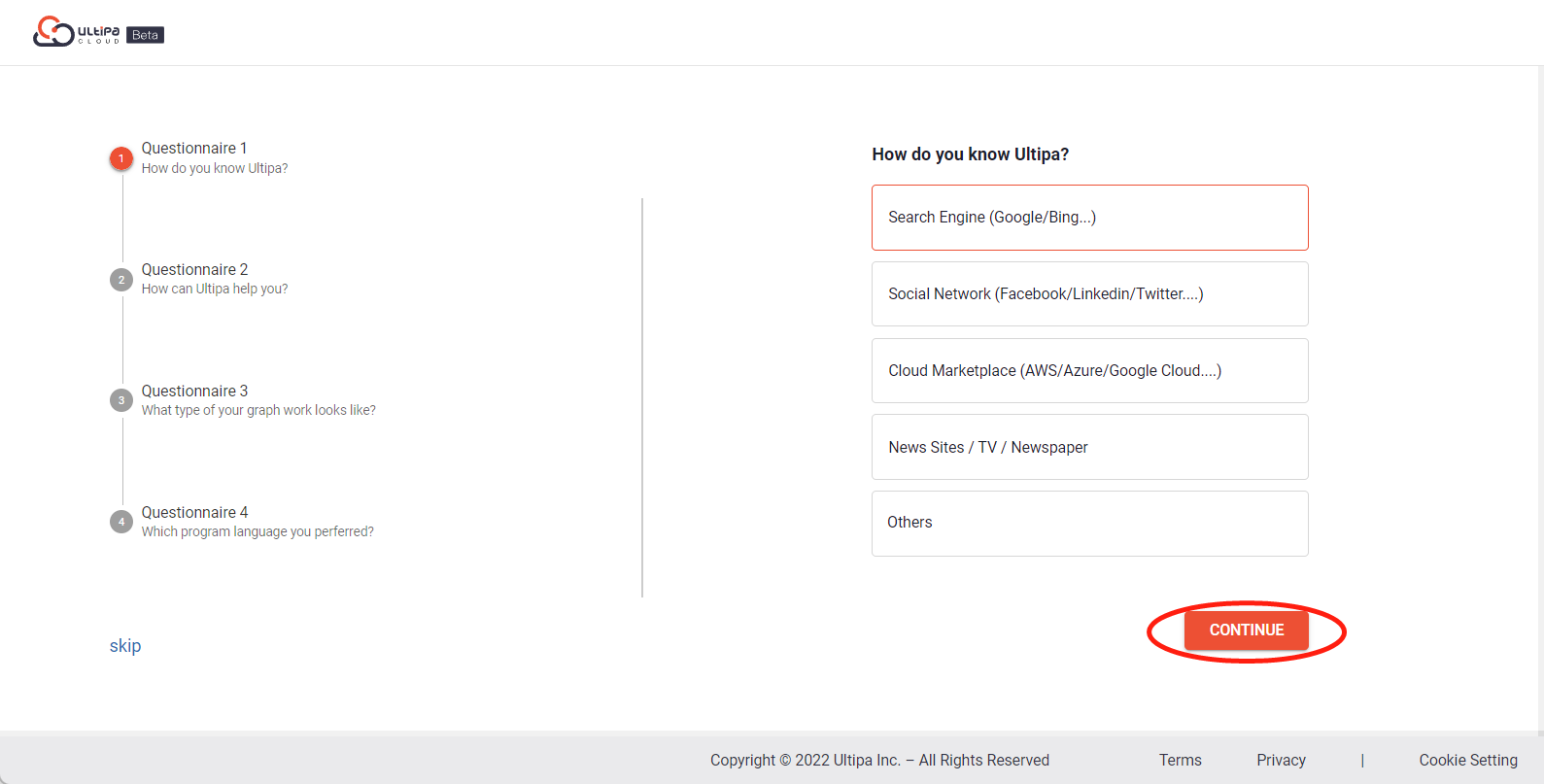Open the Questionnaire 2 step label
This screenshot has height=784, width=1544.
coord(194,269)
